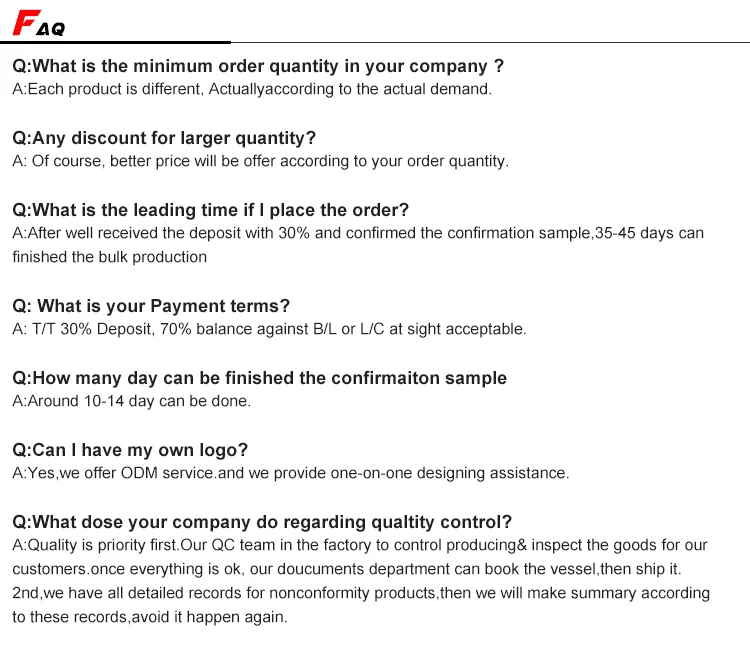Click the leading time question heading
Viewport: 750px width, 650px height.
(210, 210)
